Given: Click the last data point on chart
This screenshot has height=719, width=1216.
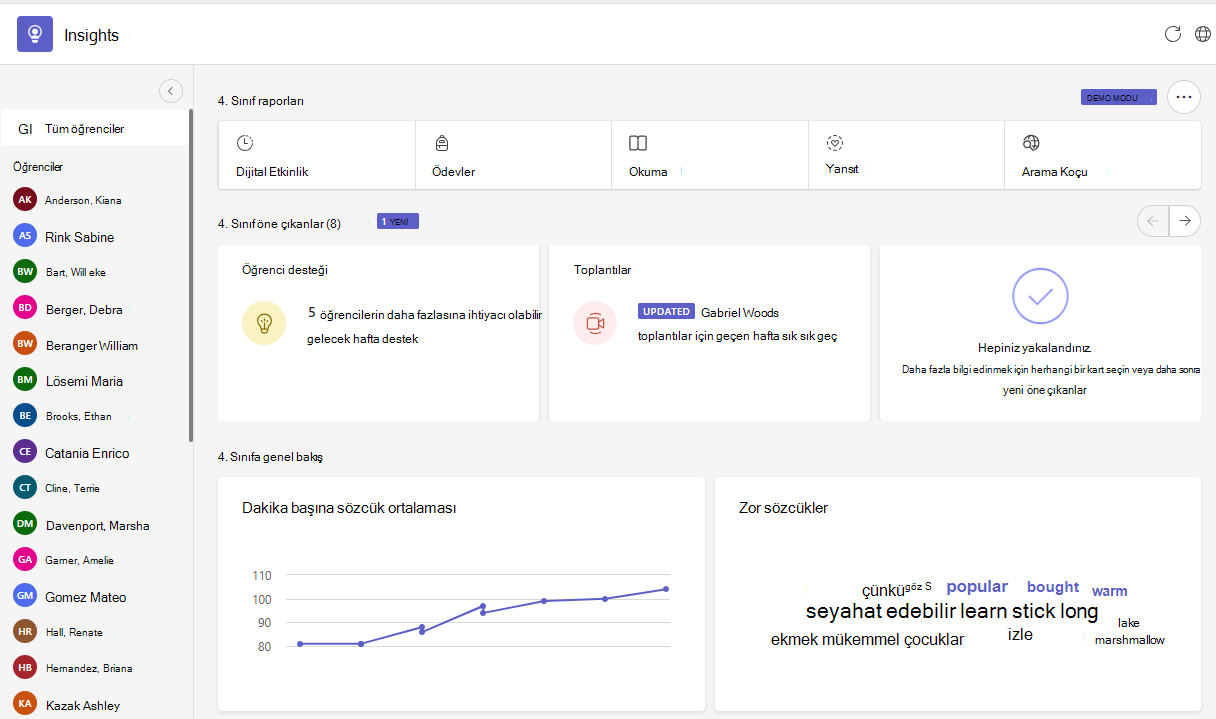Looking at the screenshot, I should 666,589.
